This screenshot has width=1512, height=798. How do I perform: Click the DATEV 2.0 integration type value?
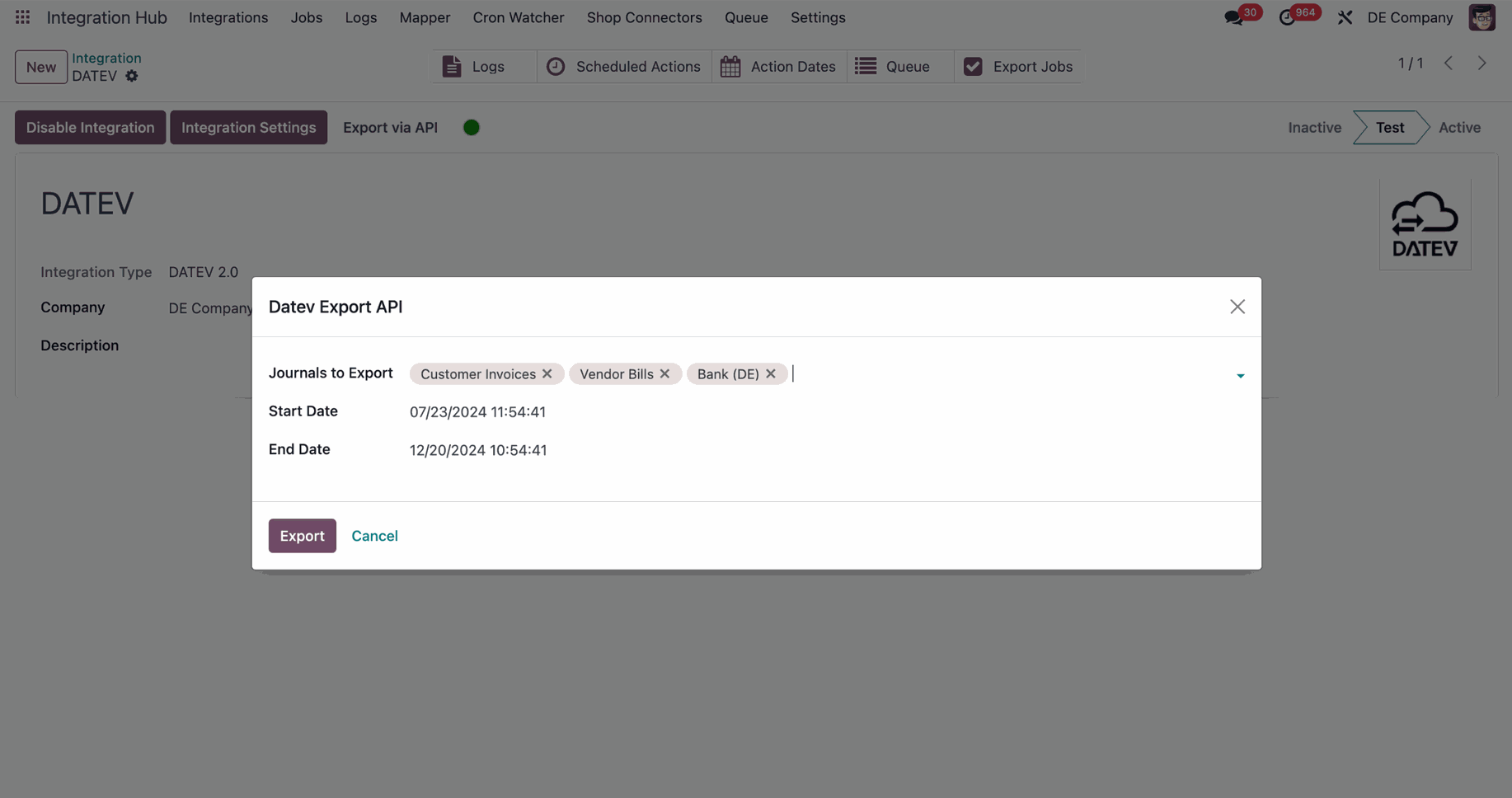pyautogui.click(x=204, y=272)
